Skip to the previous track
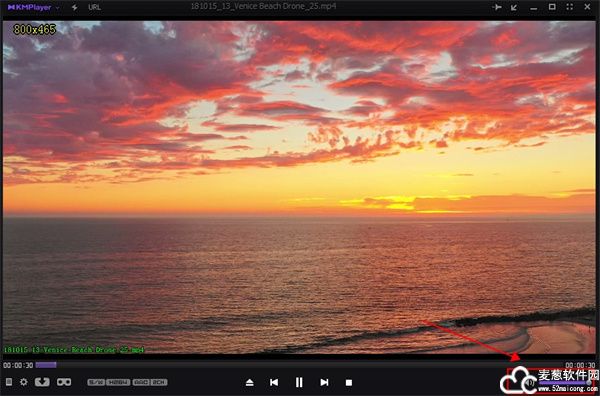 point(274,382)
